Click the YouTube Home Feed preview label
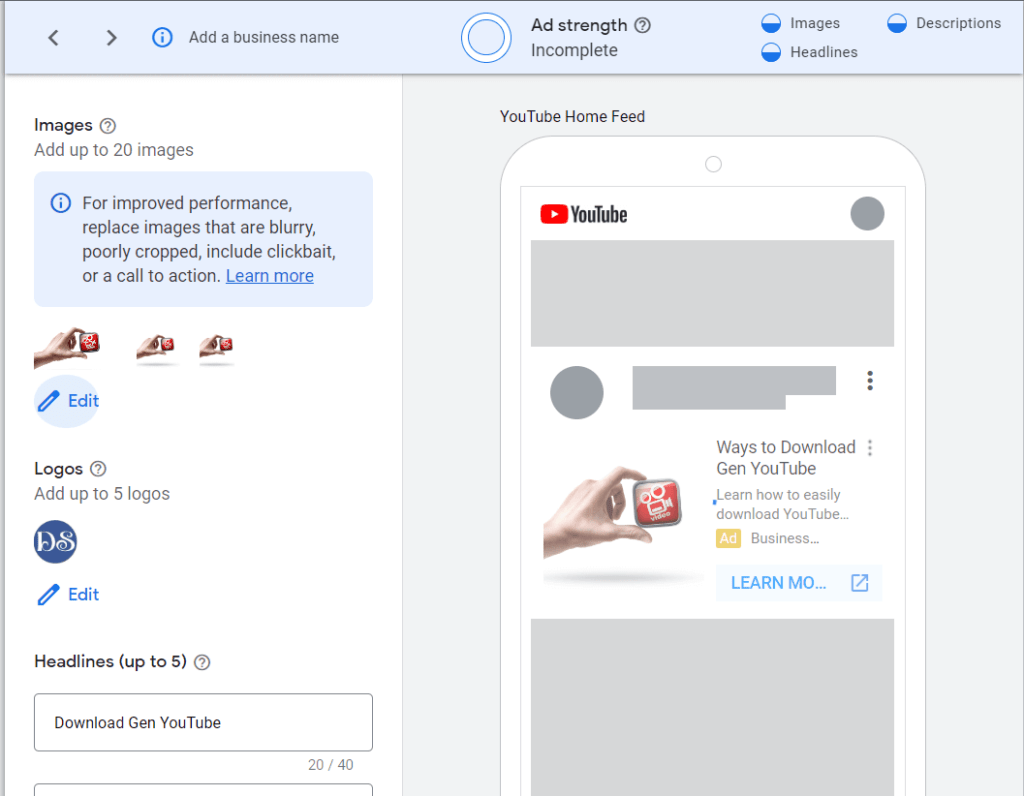Image resolution: width=1024 pixels, height=796 pixels. click(x=572, y=116)
